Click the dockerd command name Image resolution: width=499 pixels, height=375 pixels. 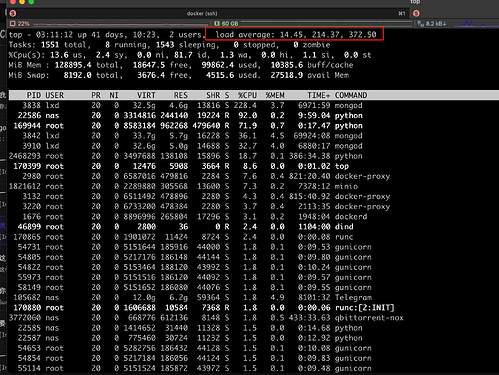(x=351, y=217)
